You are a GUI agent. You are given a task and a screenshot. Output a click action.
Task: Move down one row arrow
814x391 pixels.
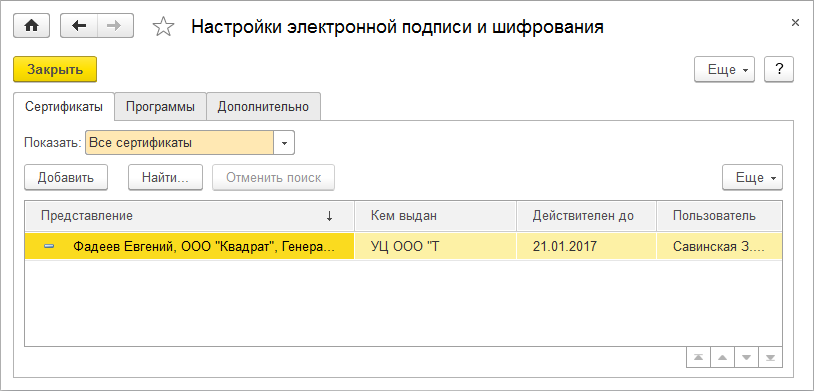[x=747, y=357]
